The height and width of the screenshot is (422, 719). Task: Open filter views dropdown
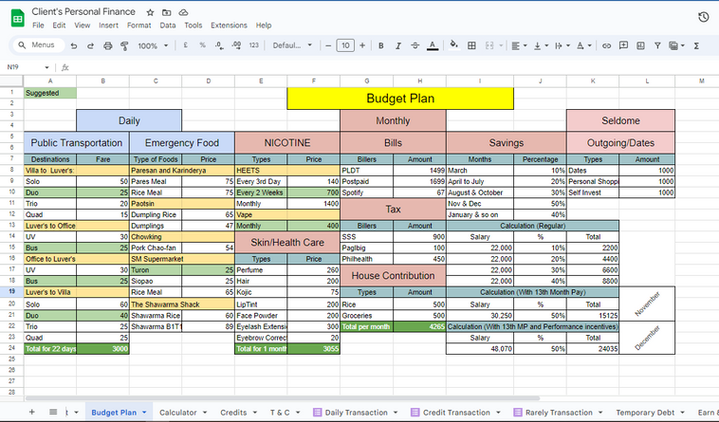pos(677,45)
